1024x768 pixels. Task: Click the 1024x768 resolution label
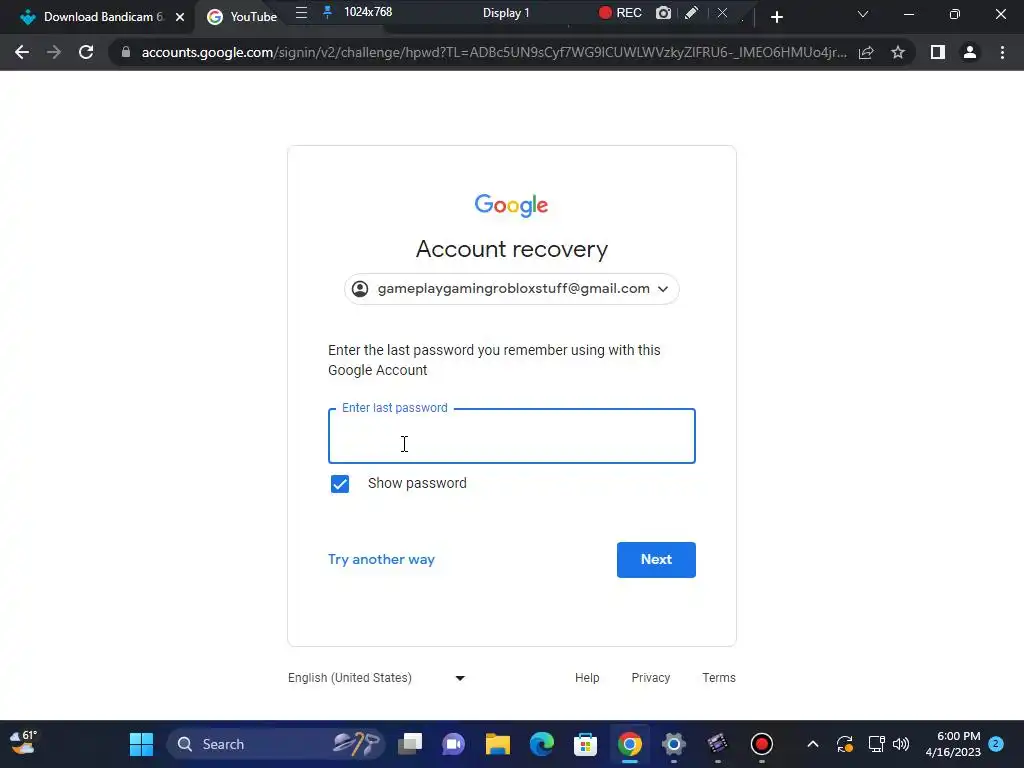[368, 12]
